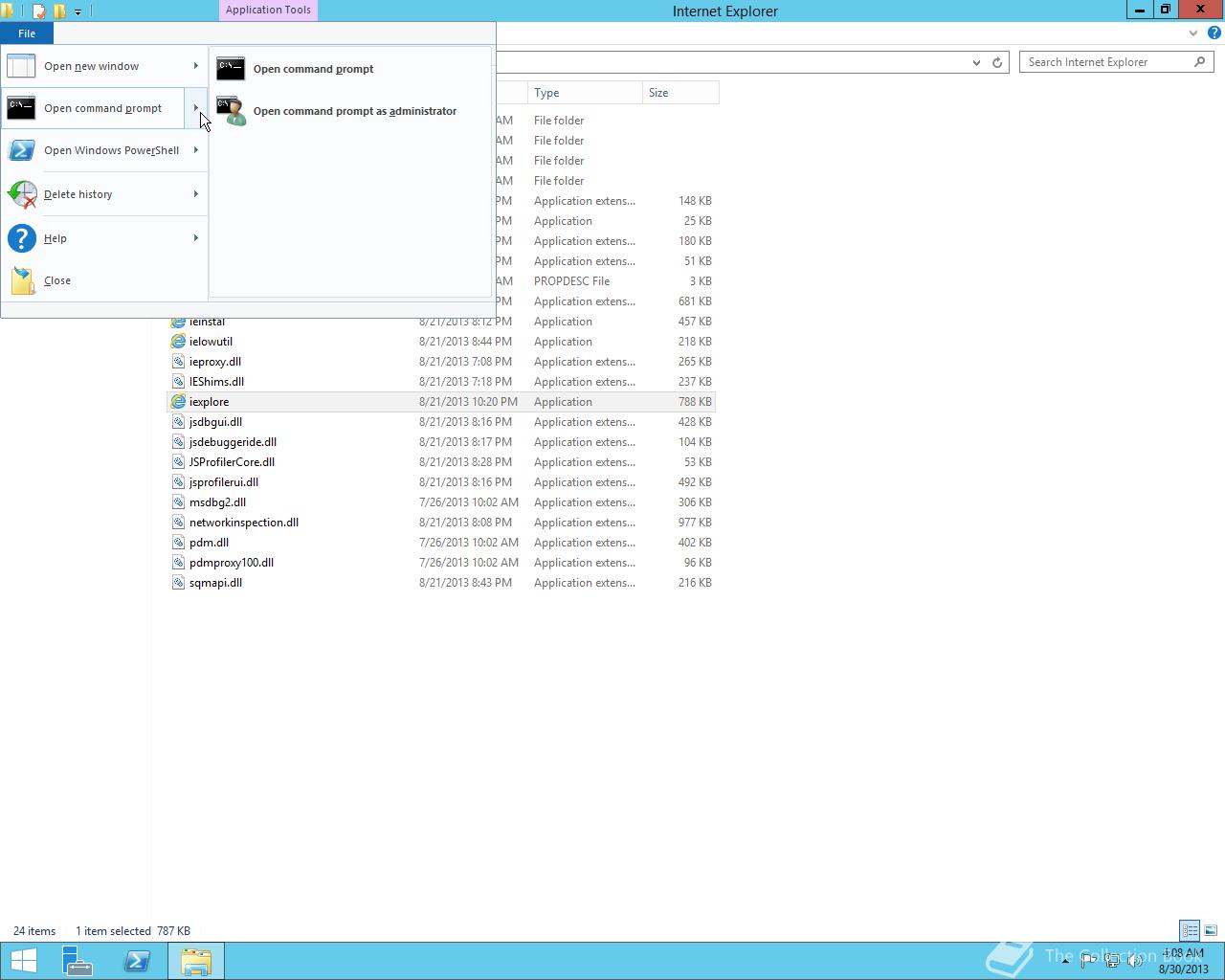
Task: Sort by the Type column header
Action: (585, 93)
